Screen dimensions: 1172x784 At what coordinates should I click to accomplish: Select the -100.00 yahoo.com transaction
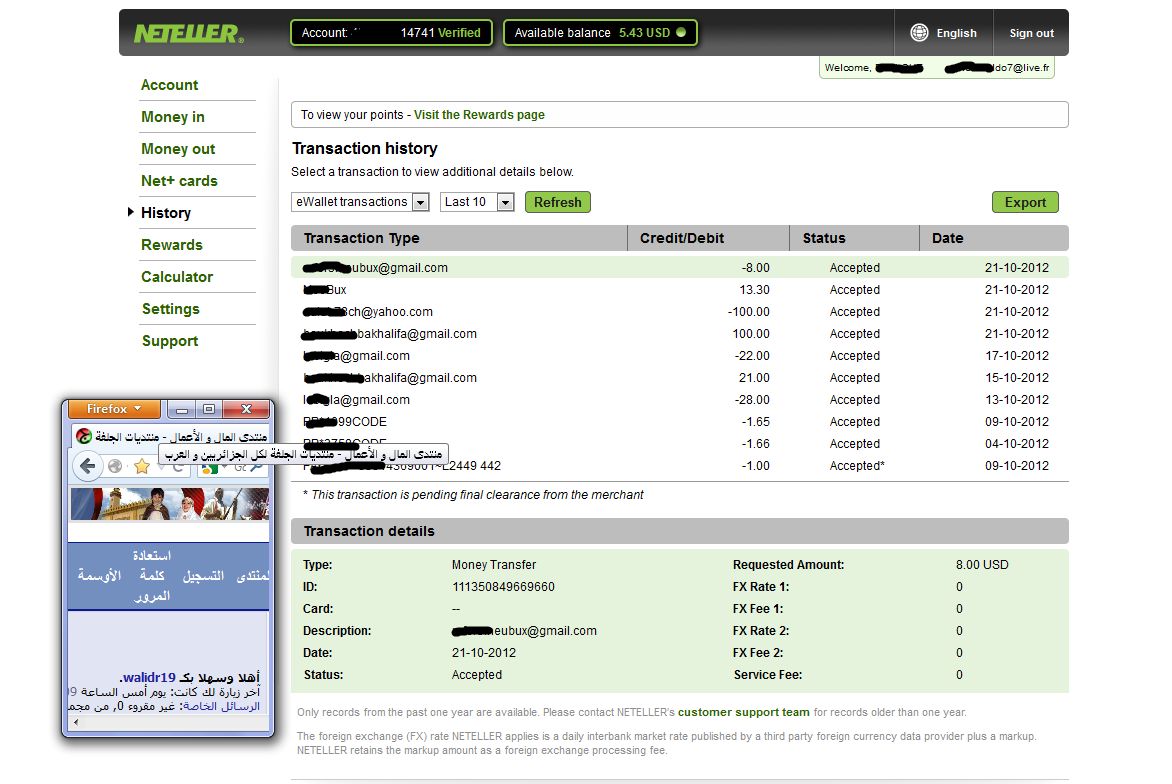(679, 312)
